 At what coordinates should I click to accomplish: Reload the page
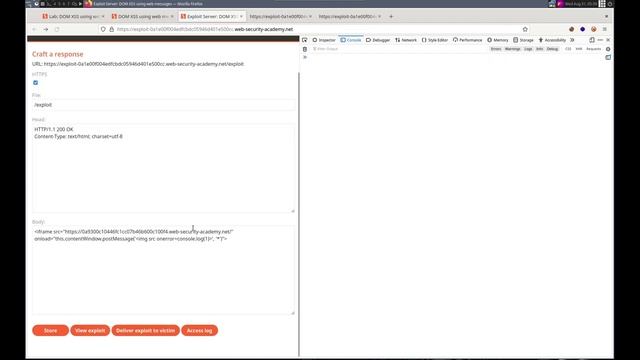[57, 29]
